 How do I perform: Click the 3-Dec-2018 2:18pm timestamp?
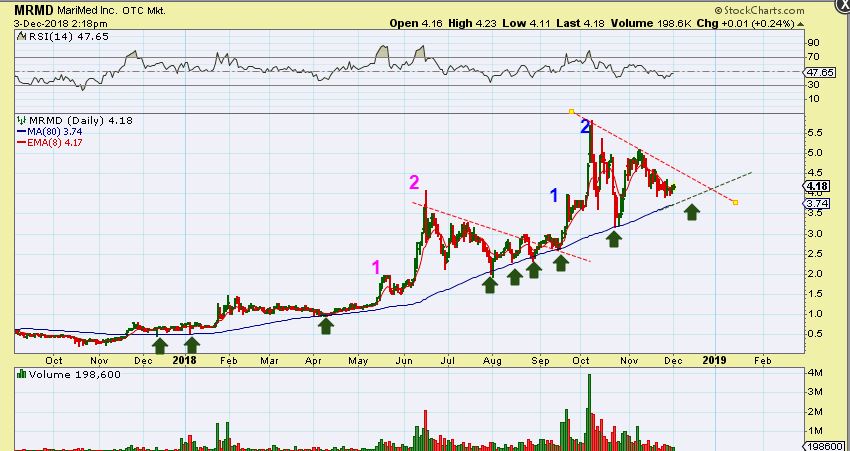(x=61, y=24)
